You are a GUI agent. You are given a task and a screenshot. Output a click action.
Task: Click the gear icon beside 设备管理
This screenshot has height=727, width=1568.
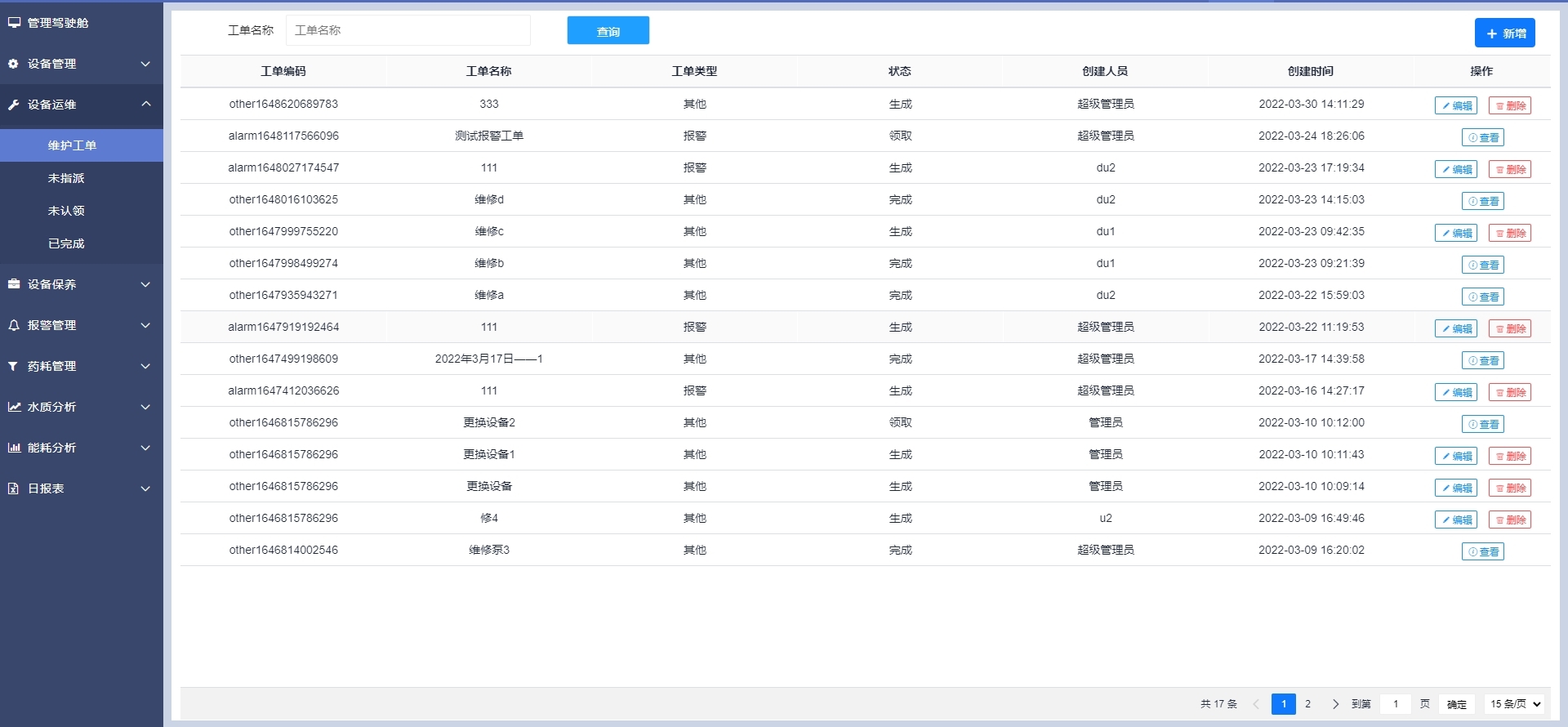[13, 64]
